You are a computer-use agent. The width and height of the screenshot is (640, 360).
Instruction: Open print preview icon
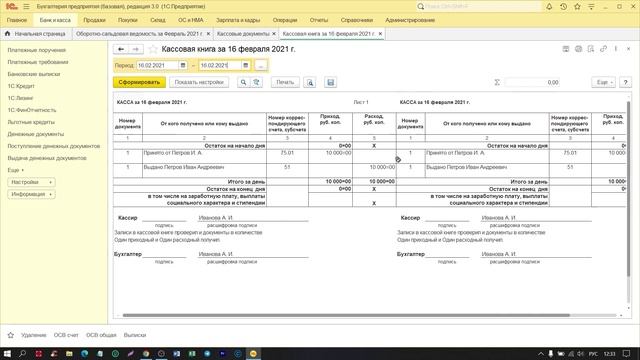tap(310, 82)
